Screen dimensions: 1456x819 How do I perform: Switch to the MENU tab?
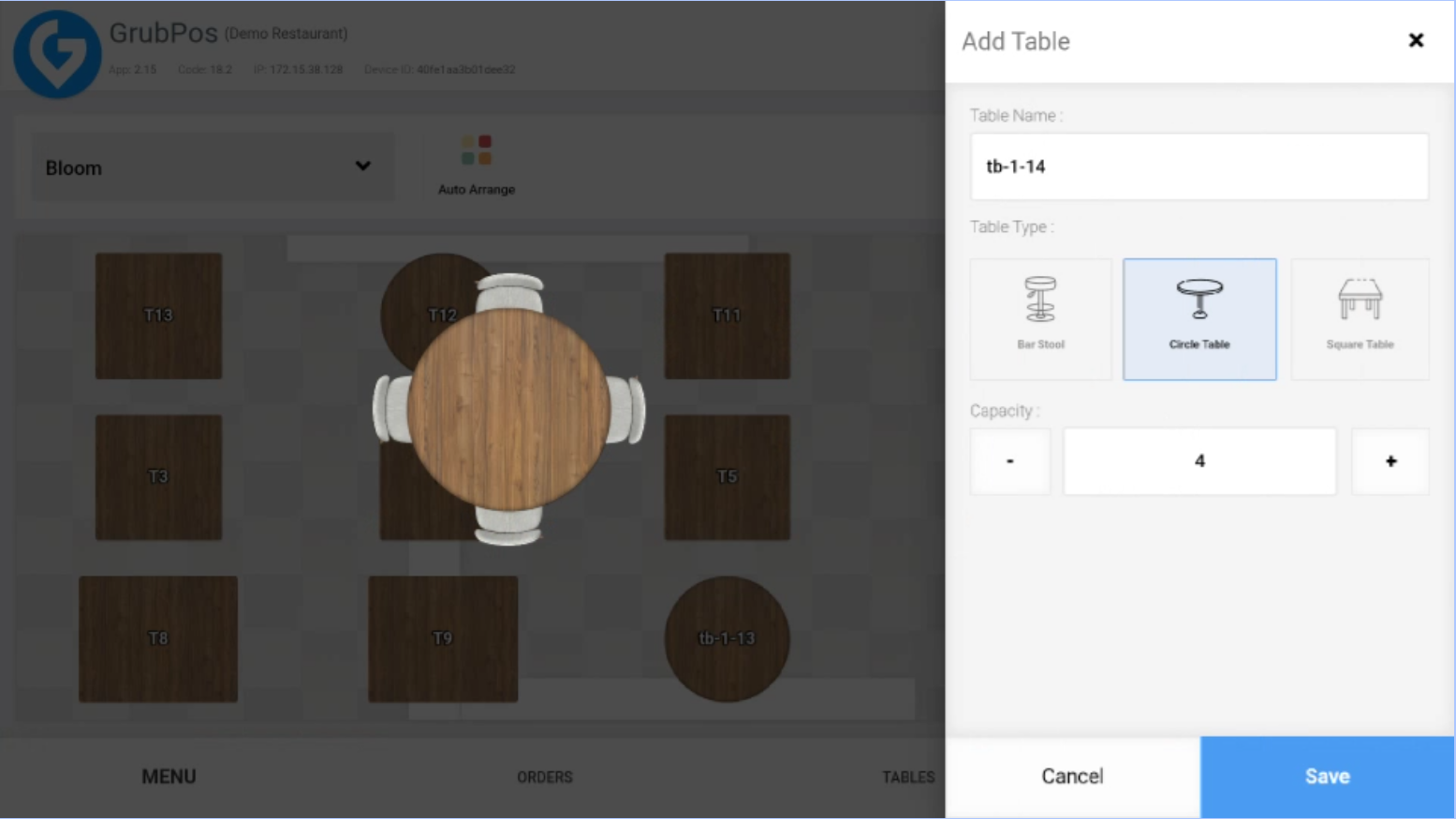169,777
